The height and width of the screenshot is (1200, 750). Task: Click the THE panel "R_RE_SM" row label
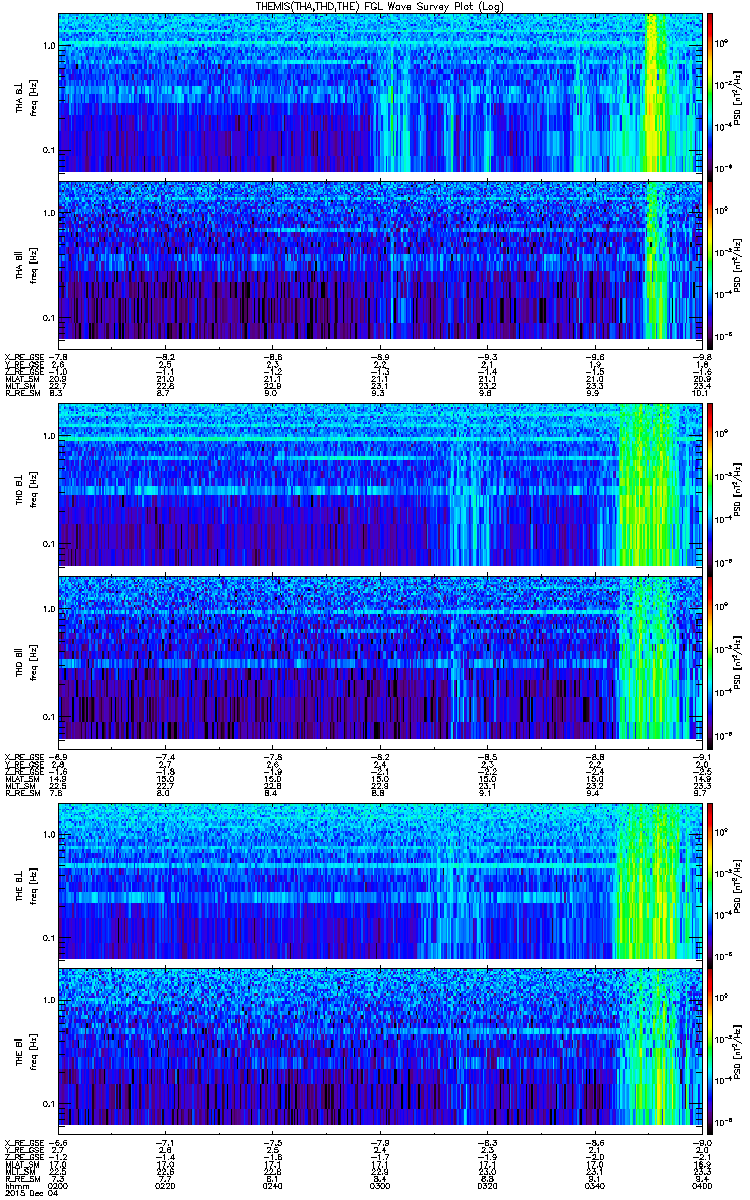pos(21,1178)
